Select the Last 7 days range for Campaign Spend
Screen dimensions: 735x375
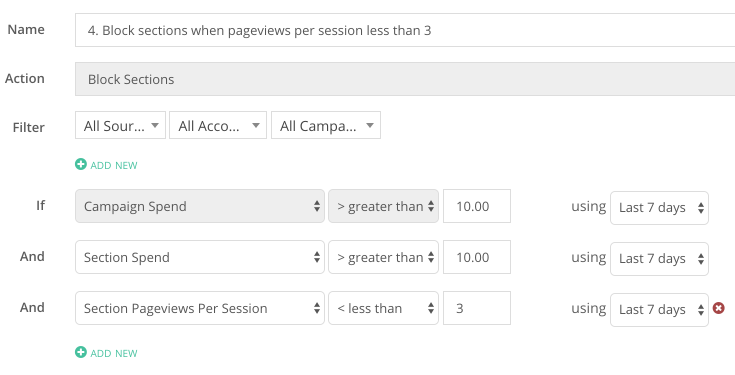(x=659, y=208)
